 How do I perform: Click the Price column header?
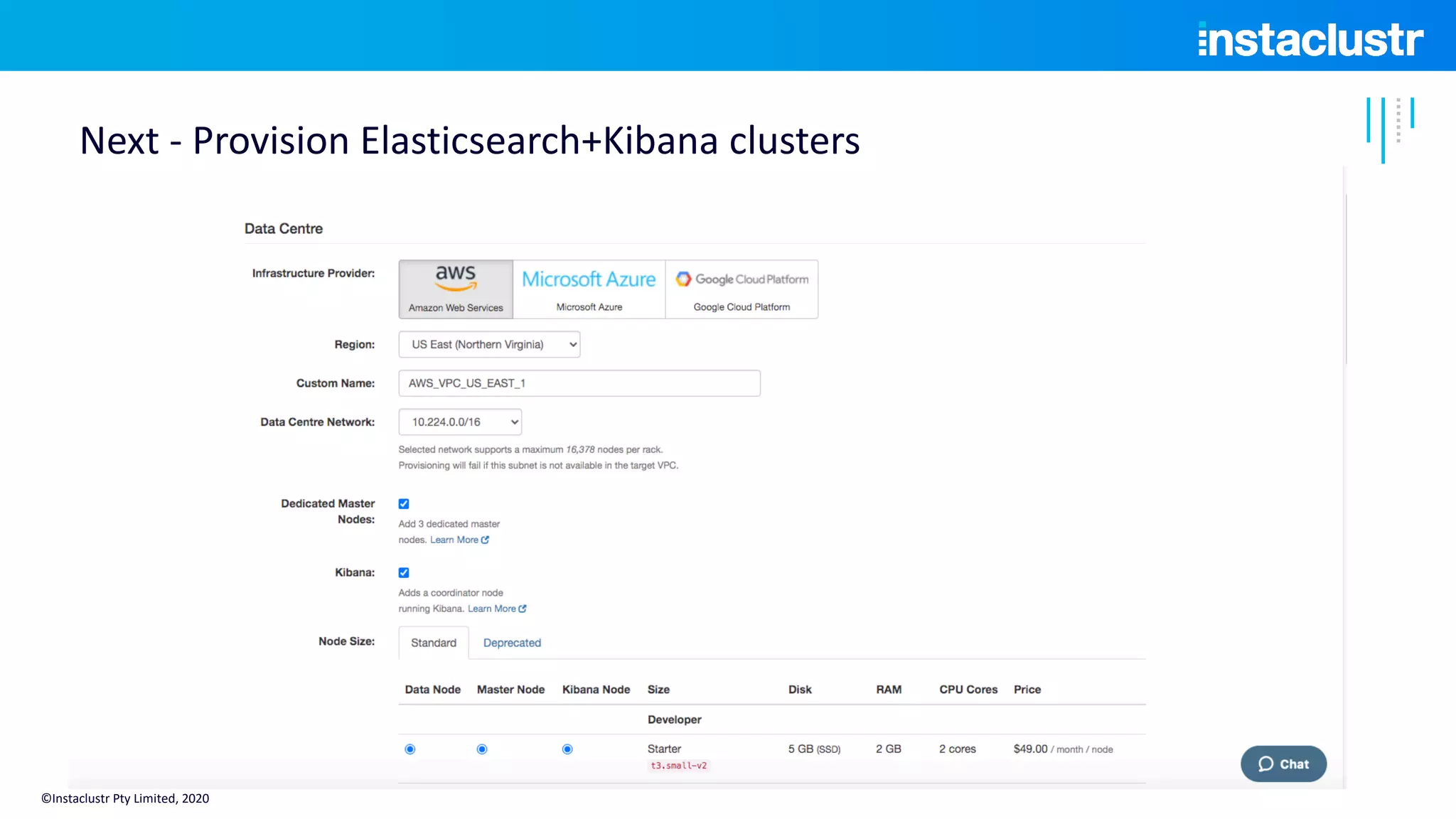(1027, 690)
